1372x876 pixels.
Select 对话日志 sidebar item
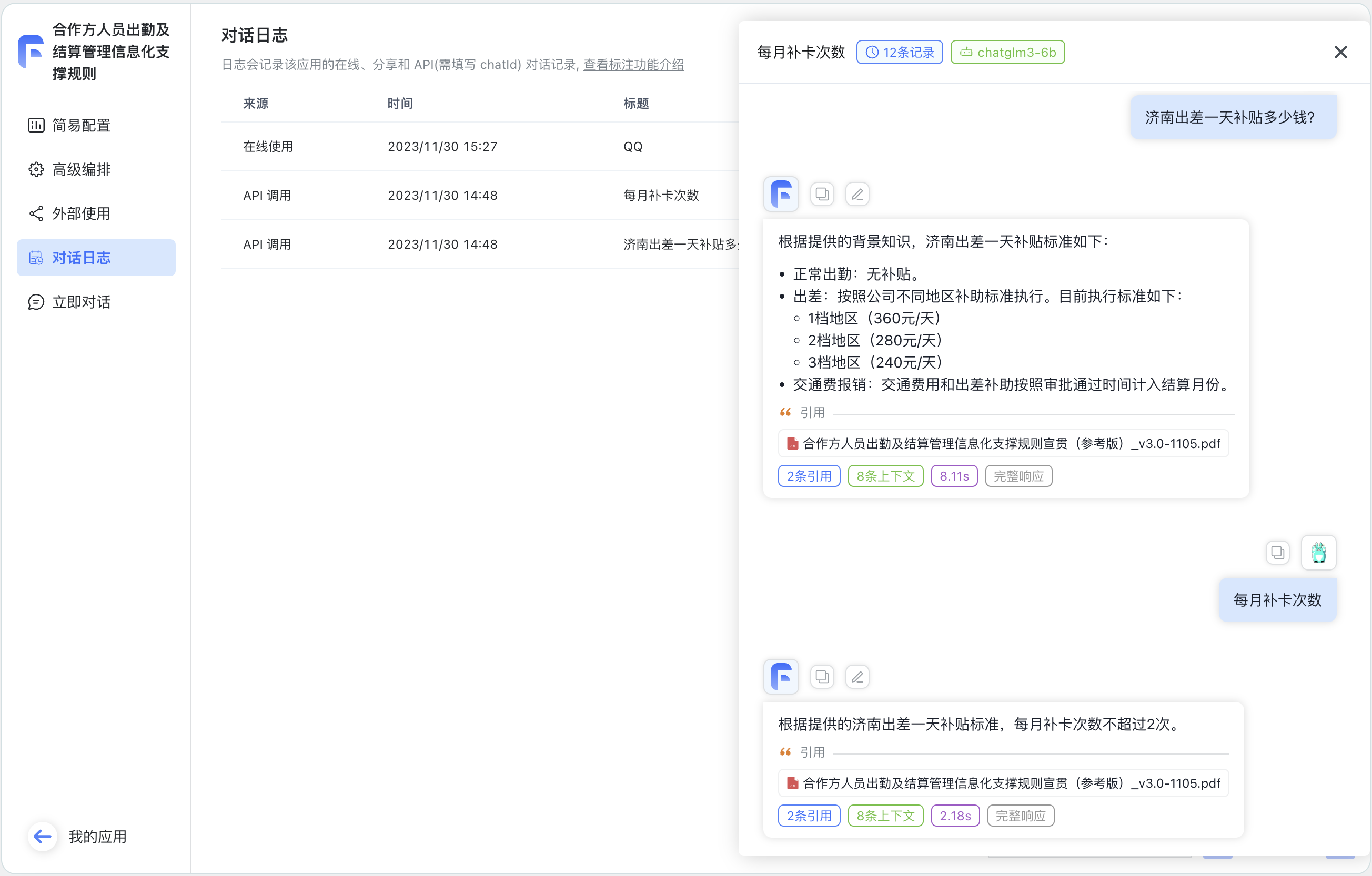(x=81, y=258)
